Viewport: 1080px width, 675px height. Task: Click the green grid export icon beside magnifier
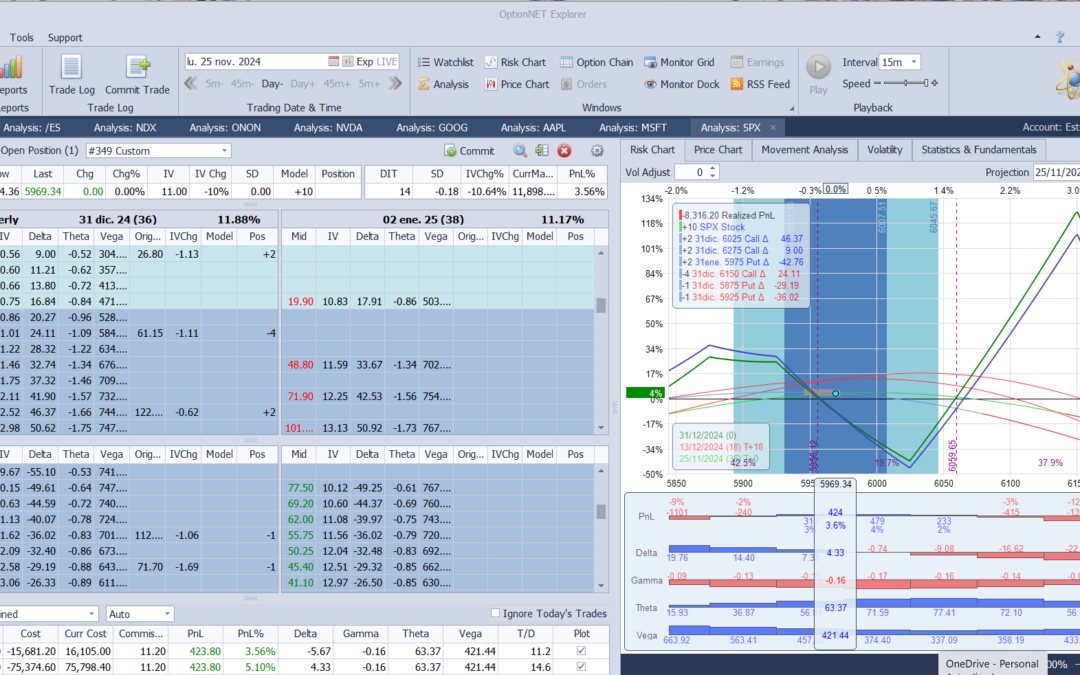pos(542,151)
